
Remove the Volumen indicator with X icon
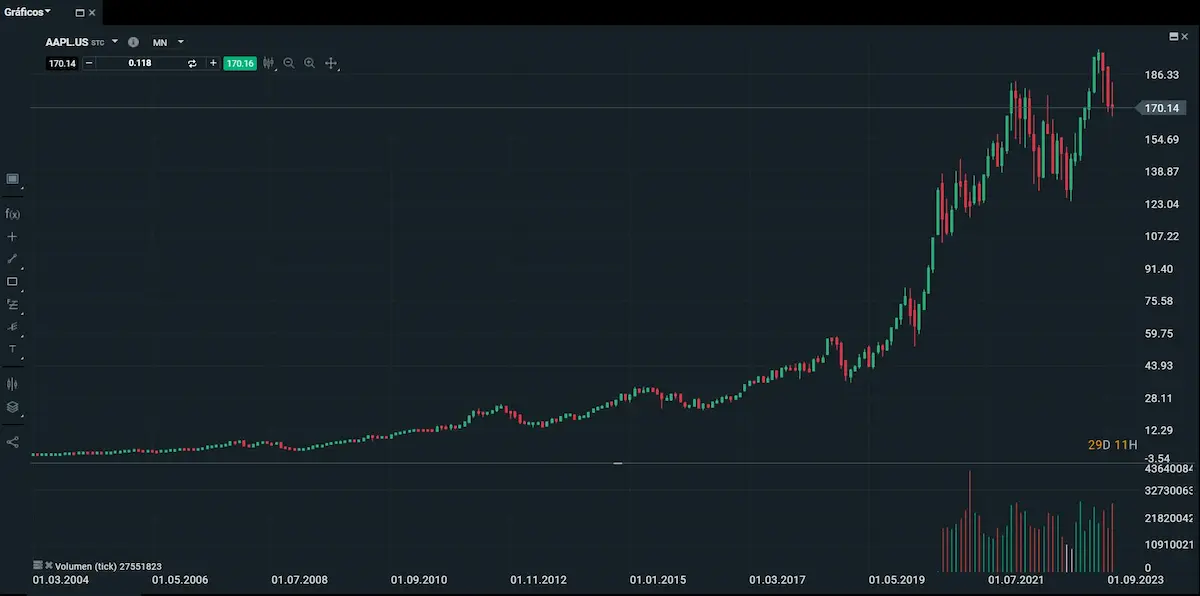pyautogui.click(x=48, y=565)
